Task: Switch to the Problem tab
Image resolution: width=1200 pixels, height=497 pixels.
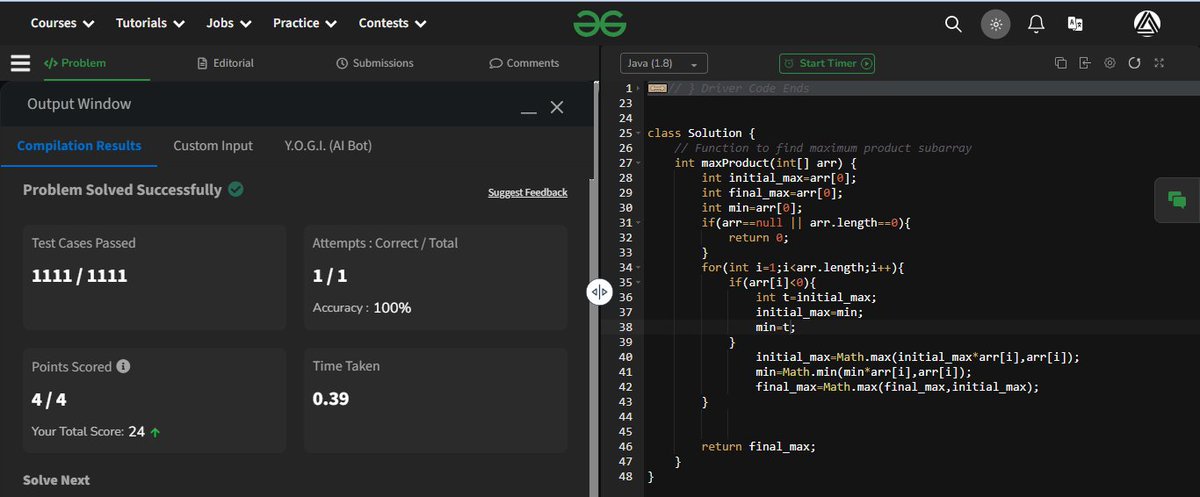Action: tap(75, 63)
